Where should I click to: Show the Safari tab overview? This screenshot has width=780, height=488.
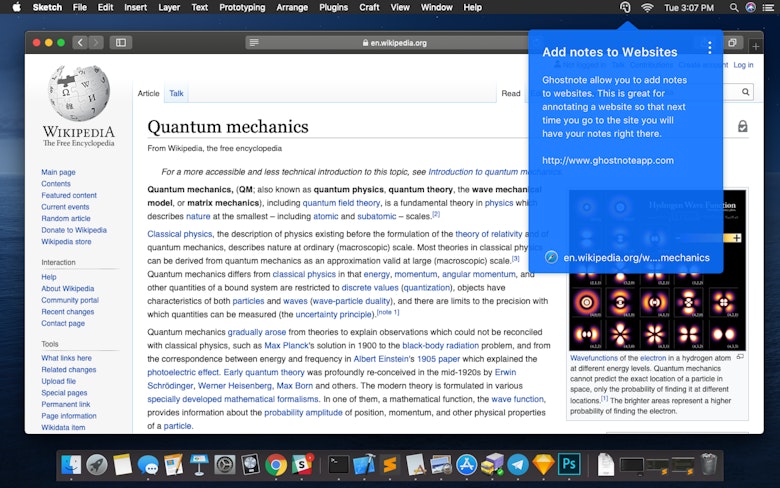[x=733, y=43]
